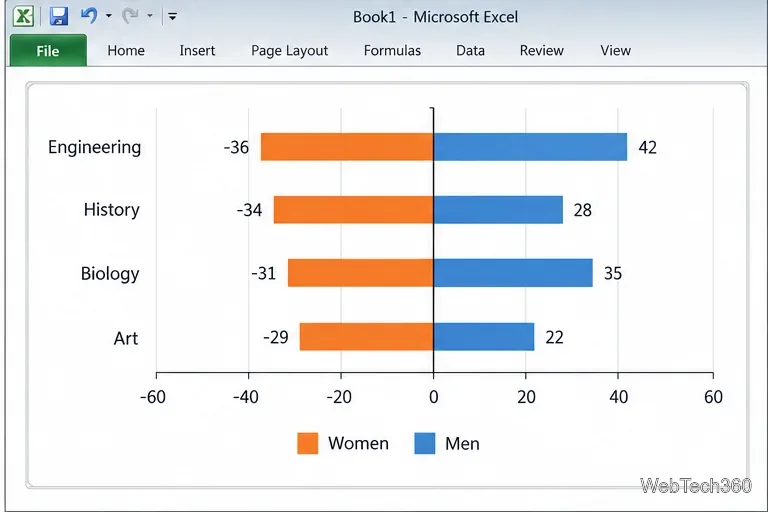The image size is (768, 512).
Task: Select the -31 data label
Action: point(264,273)
